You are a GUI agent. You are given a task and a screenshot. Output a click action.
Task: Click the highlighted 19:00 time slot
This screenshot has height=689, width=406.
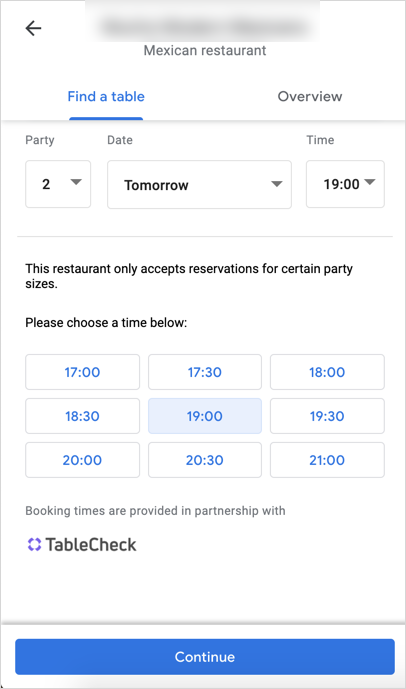pyautogui.click(x=205, y=416)
